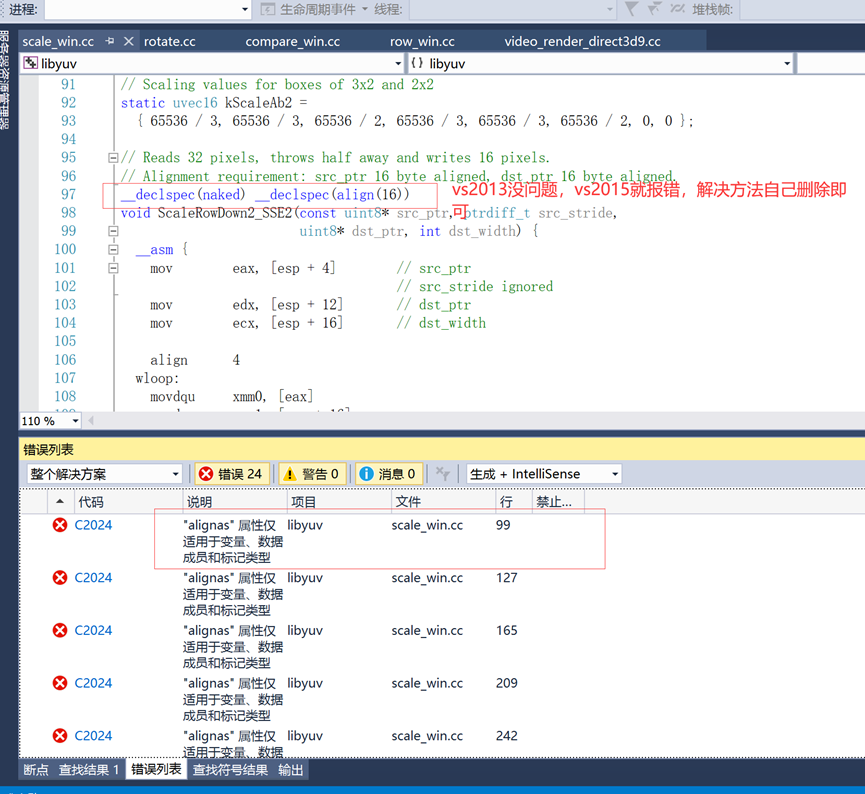865x794 pixels.
Task: Click the __declspec(naked) keyword on line 97
Action: pyautogui.click(x=183, y=195)
